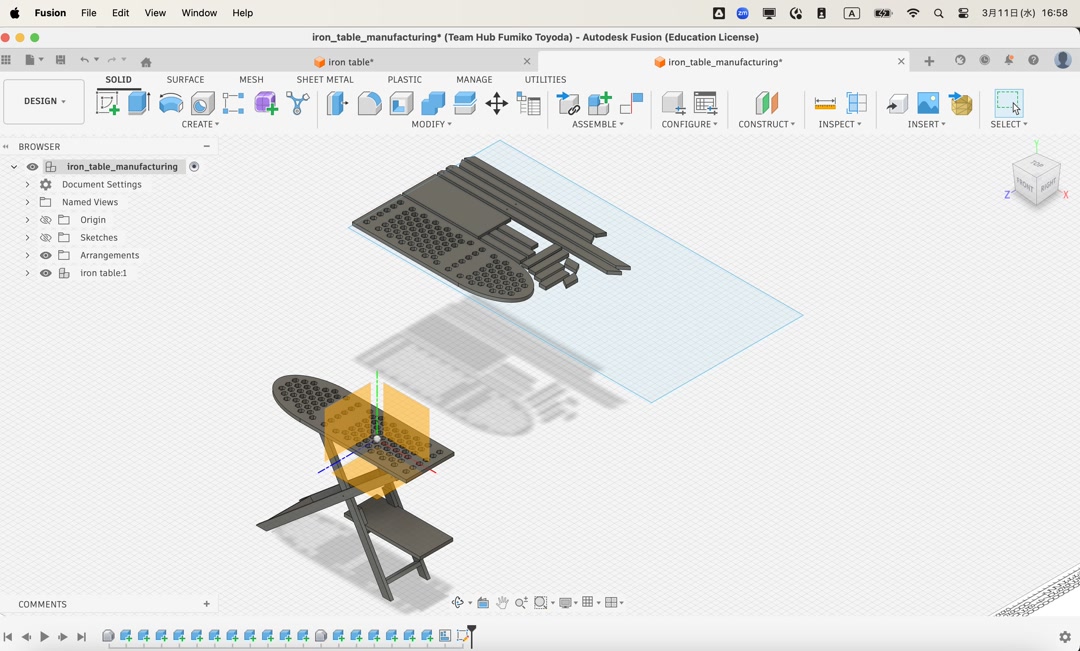
Task: Open the Change Parameters table tool
Action: pos(528,103)
